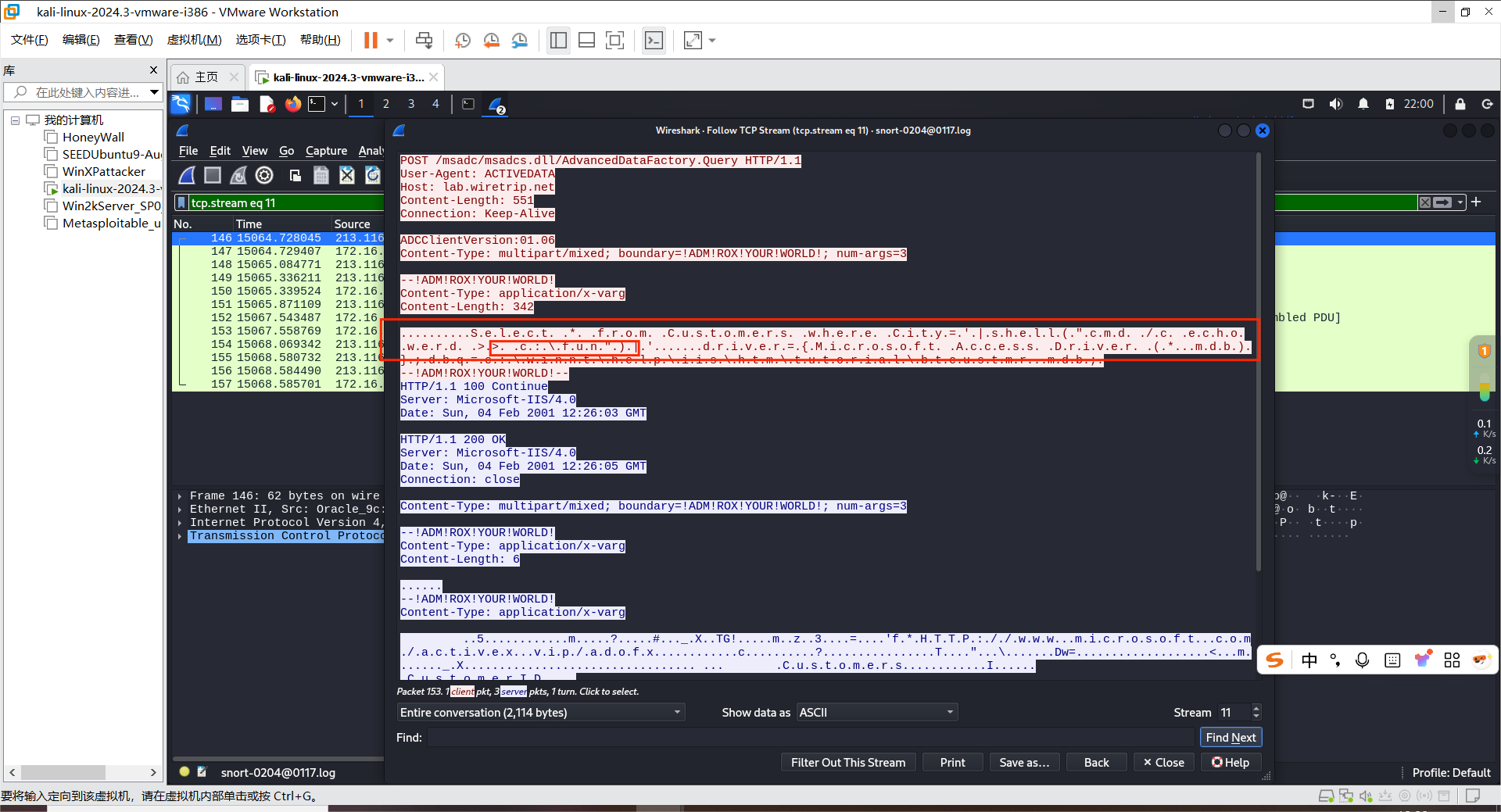
Task: Expand the library search dropdown arrow
Action: 154,92
